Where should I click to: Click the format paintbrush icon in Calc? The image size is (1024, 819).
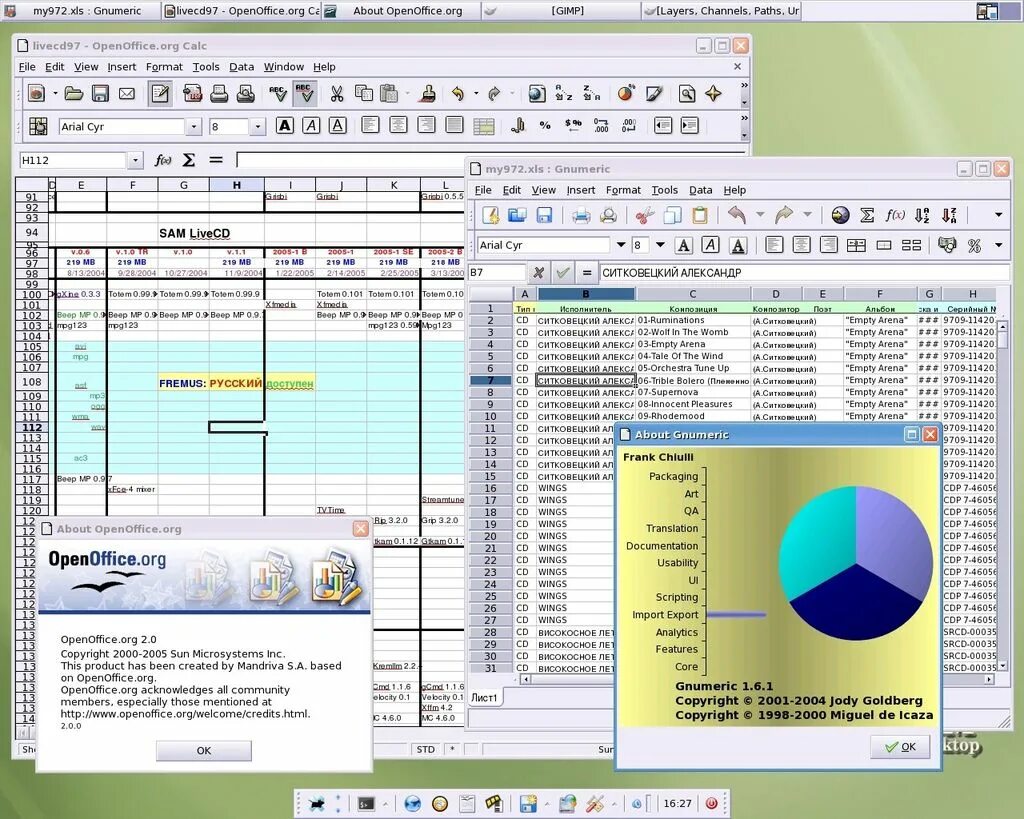click(x=429, y=94)
